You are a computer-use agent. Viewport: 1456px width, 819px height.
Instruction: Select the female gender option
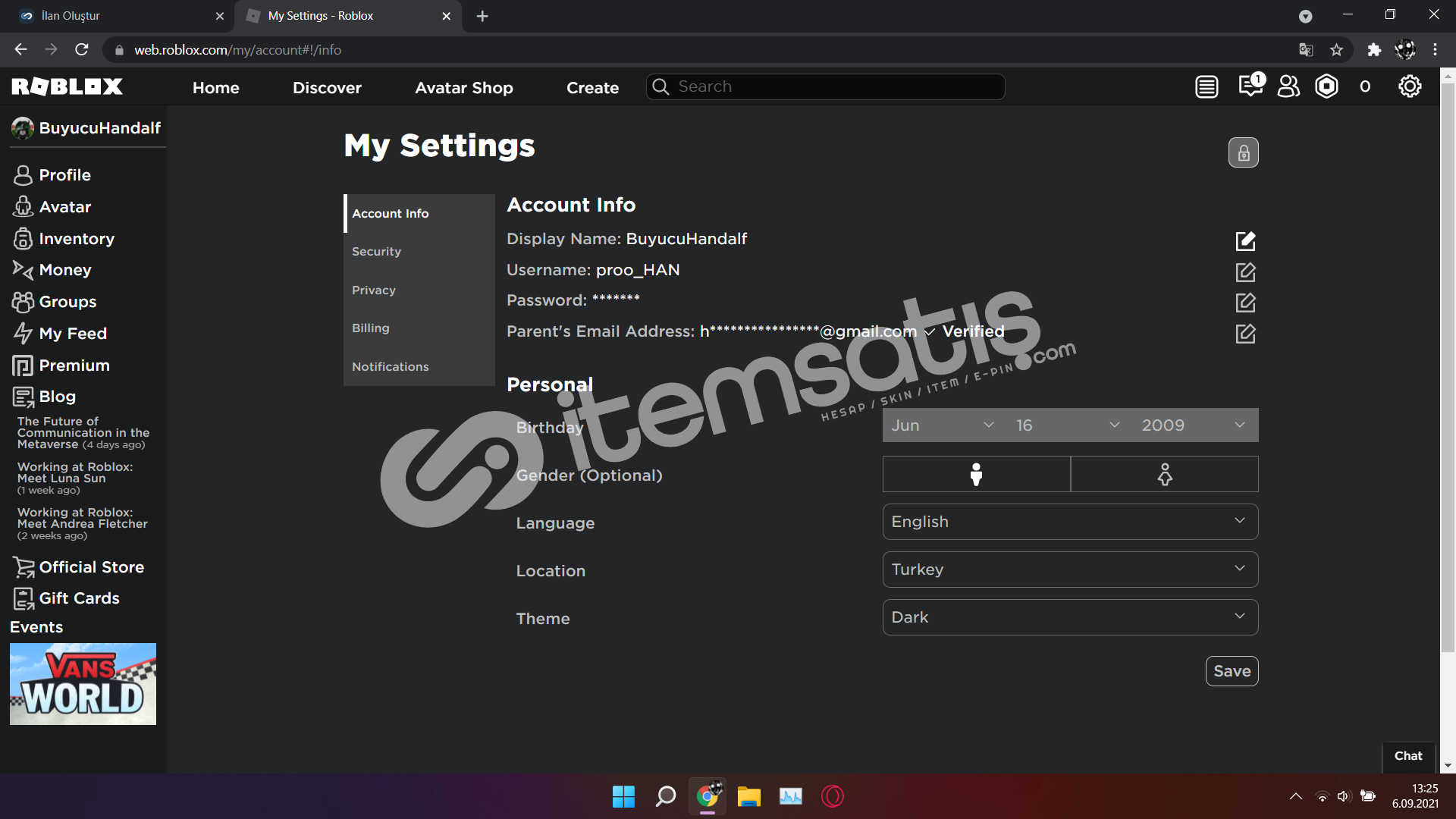[x=1165, y=474]
